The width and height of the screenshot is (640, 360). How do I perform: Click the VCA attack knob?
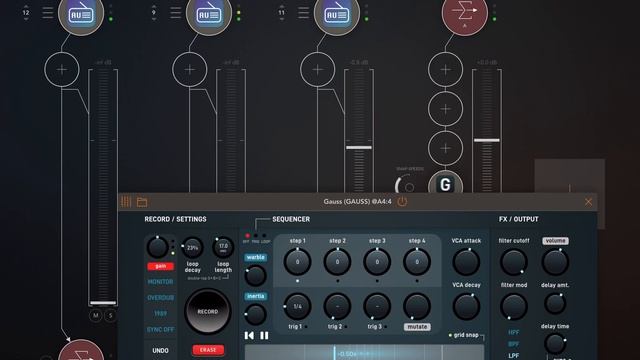pyautogui.click(x=466, y=262)
